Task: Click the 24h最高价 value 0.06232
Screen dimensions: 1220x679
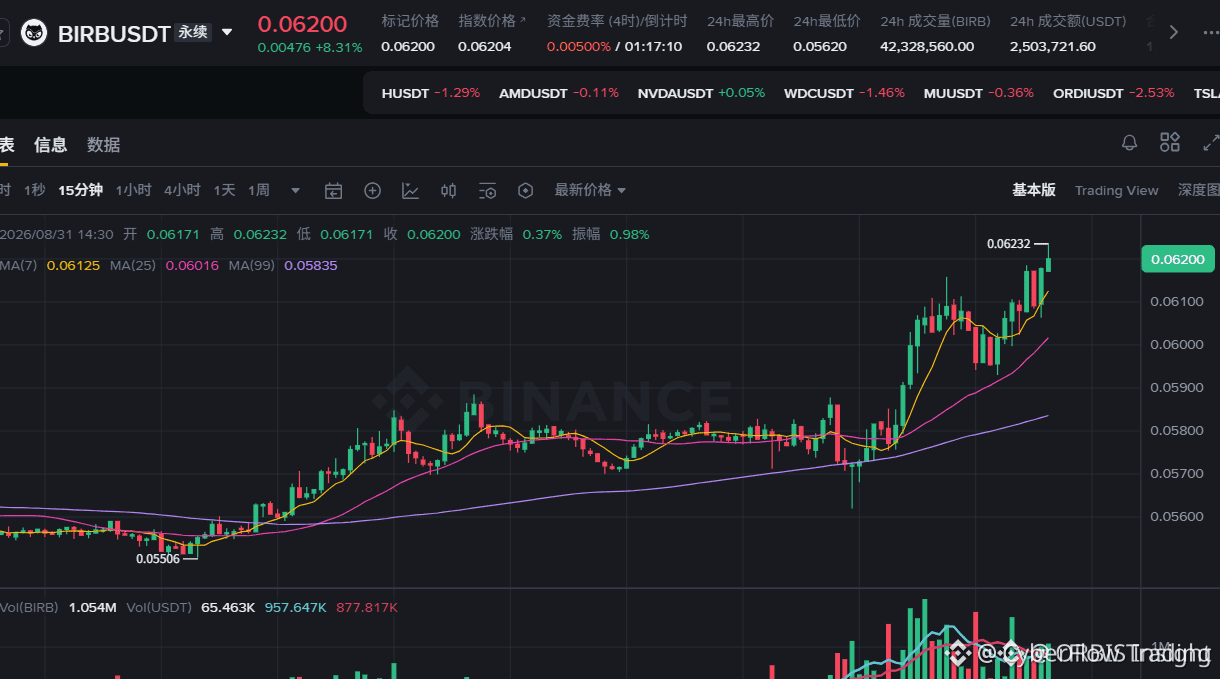Action: 733,46
